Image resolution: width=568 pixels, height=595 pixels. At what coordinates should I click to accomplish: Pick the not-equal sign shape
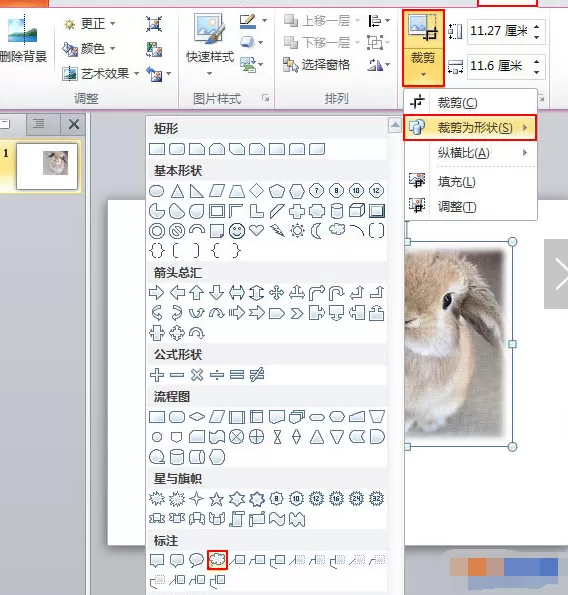pyautogui.click(x=257, y=375)
